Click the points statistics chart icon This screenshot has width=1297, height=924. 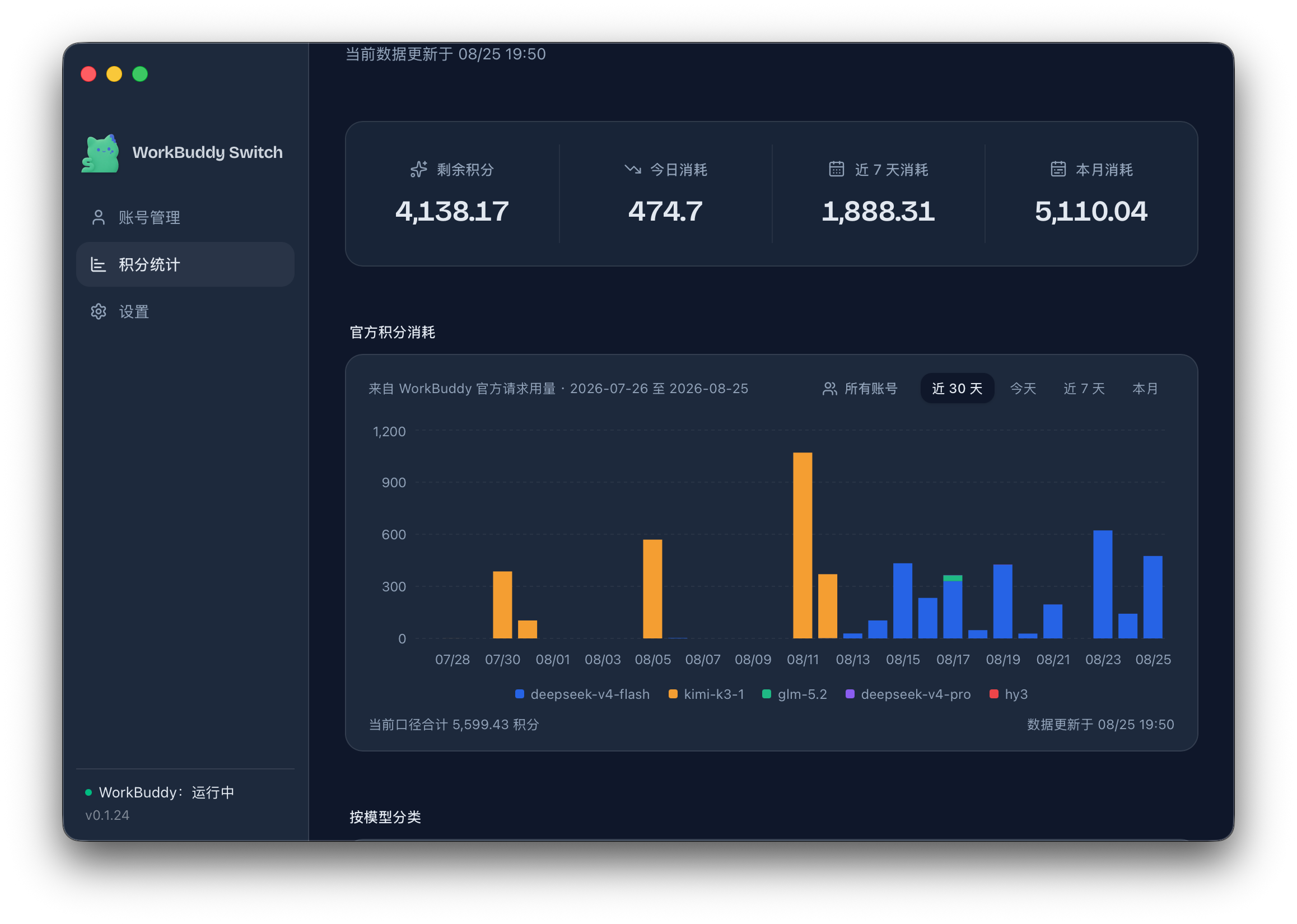(99, 264)
